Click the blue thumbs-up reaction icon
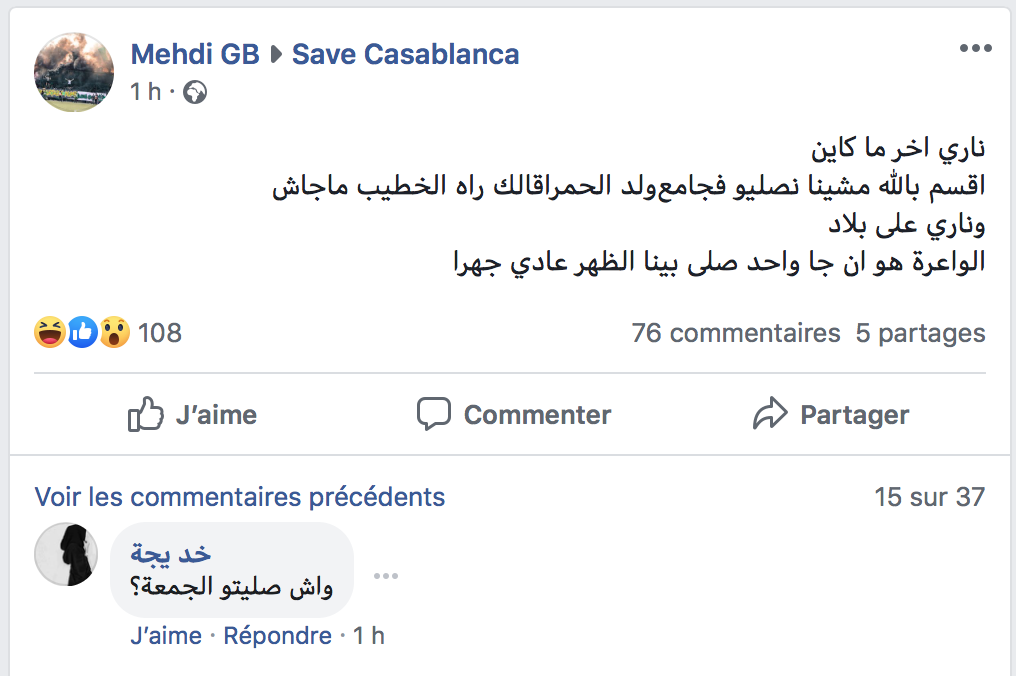This screenshot has width=1016, height=676. pyautogui.click(x=82, y=332)
